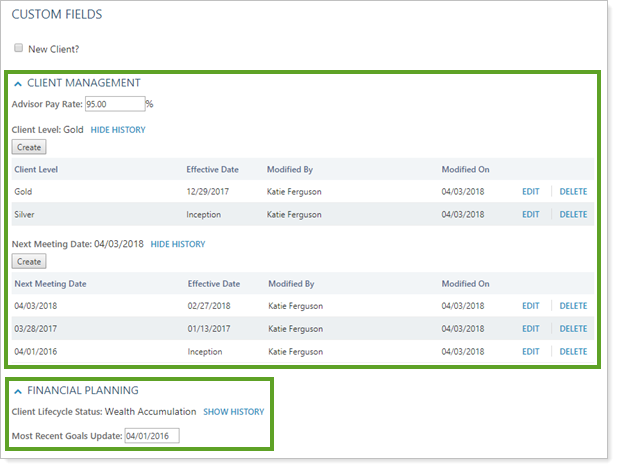Image resolution: width=617 pixels, height=468 pixels.
Task: Edit the 03/28/2017 meeting date row
Action: point(530,329)
